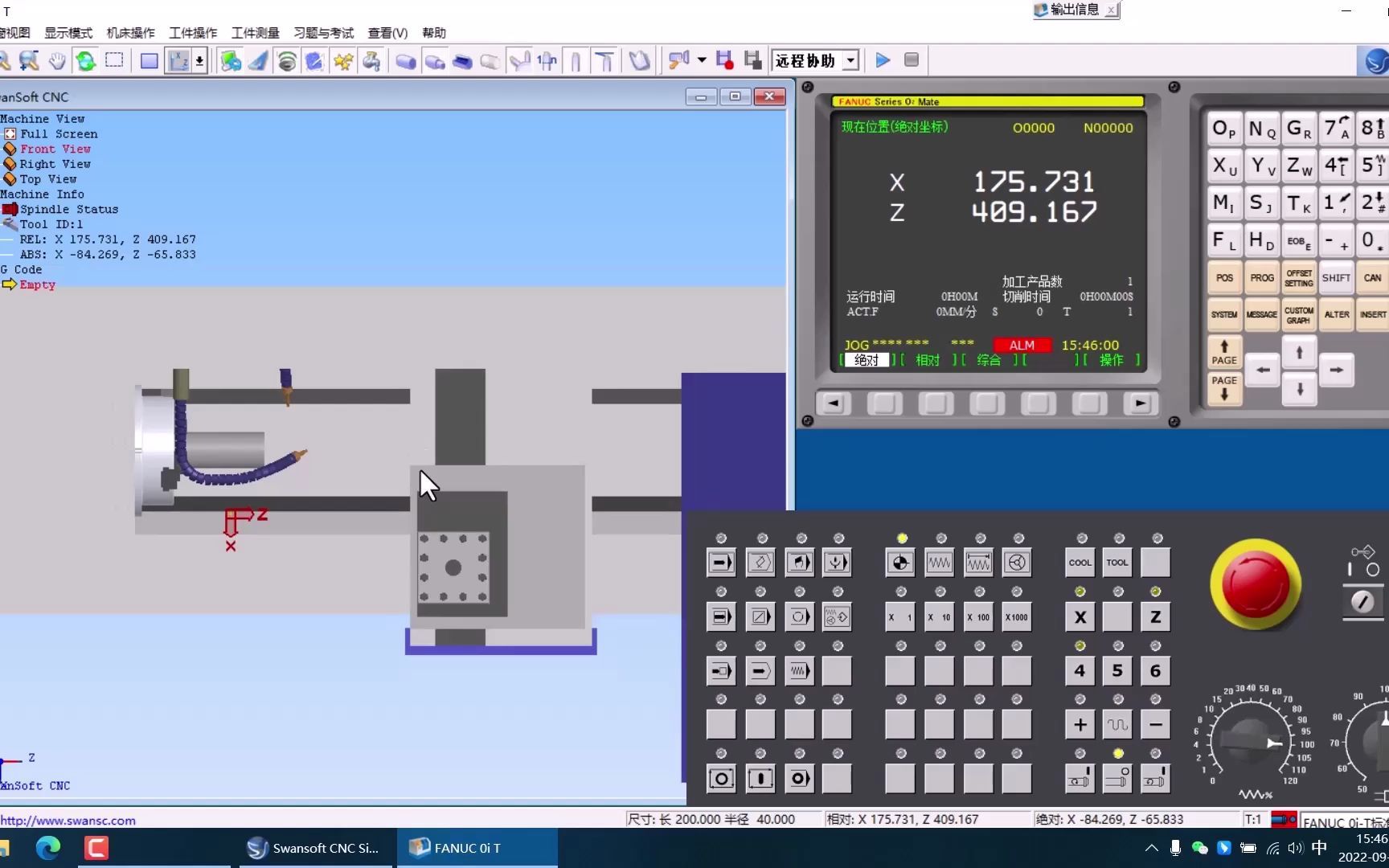Select Full Screen in the Machine View list
This screenshot has height=868, width=1389.
(59, 134)
